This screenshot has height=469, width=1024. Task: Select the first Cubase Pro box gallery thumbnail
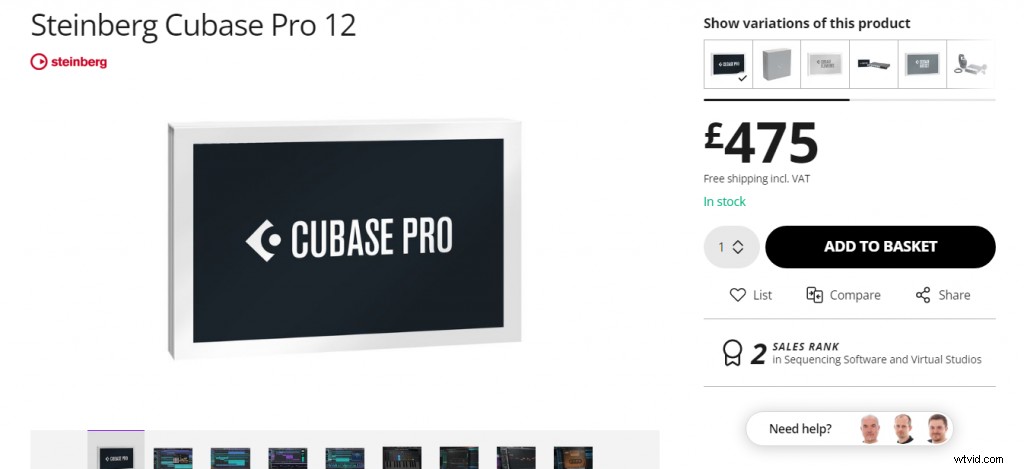coord(116,454)
